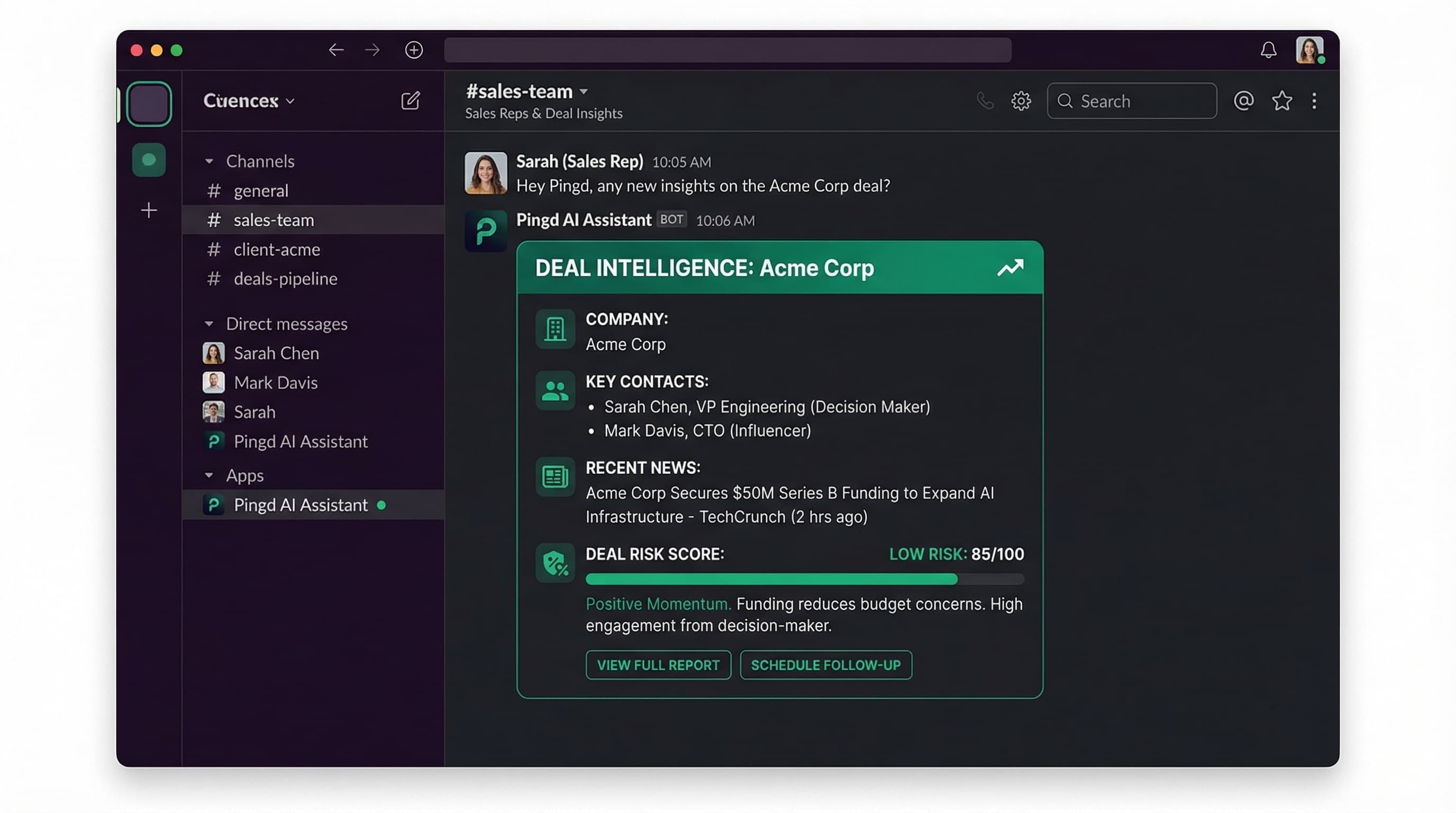Viewport: 1456px width, 813px height.
Task: Click VIEW FULL REPORT on the deal card
Action: pos(658,665)
